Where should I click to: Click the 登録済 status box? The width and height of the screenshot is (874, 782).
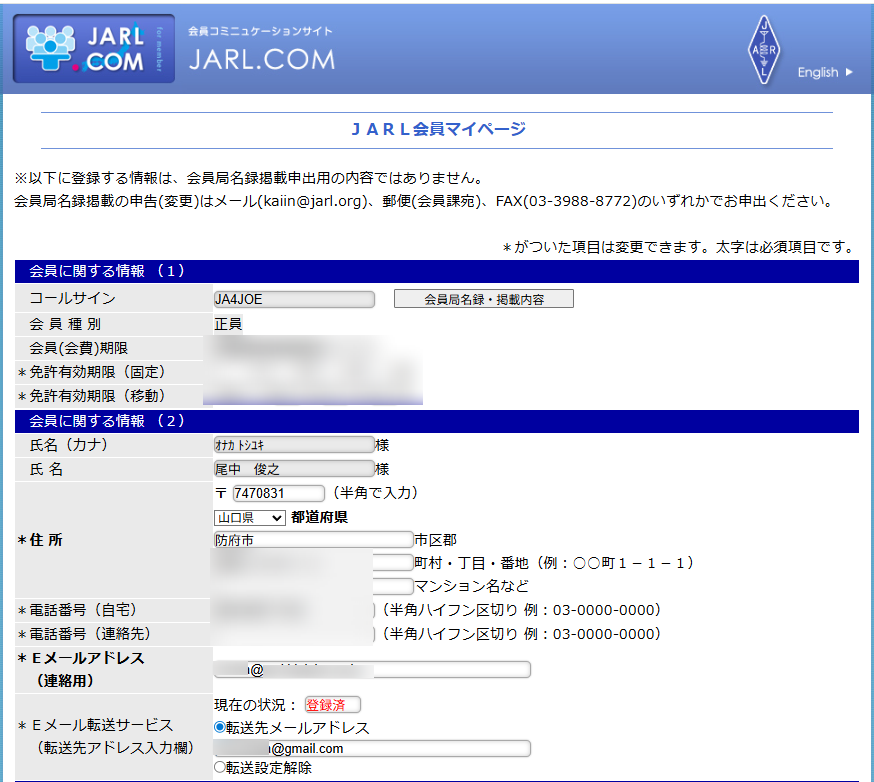point(332,705)
